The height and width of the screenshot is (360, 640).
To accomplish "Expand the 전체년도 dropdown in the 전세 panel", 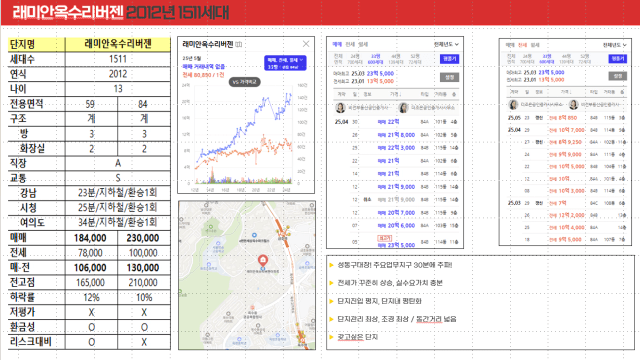I will click(x=615, y=45).
